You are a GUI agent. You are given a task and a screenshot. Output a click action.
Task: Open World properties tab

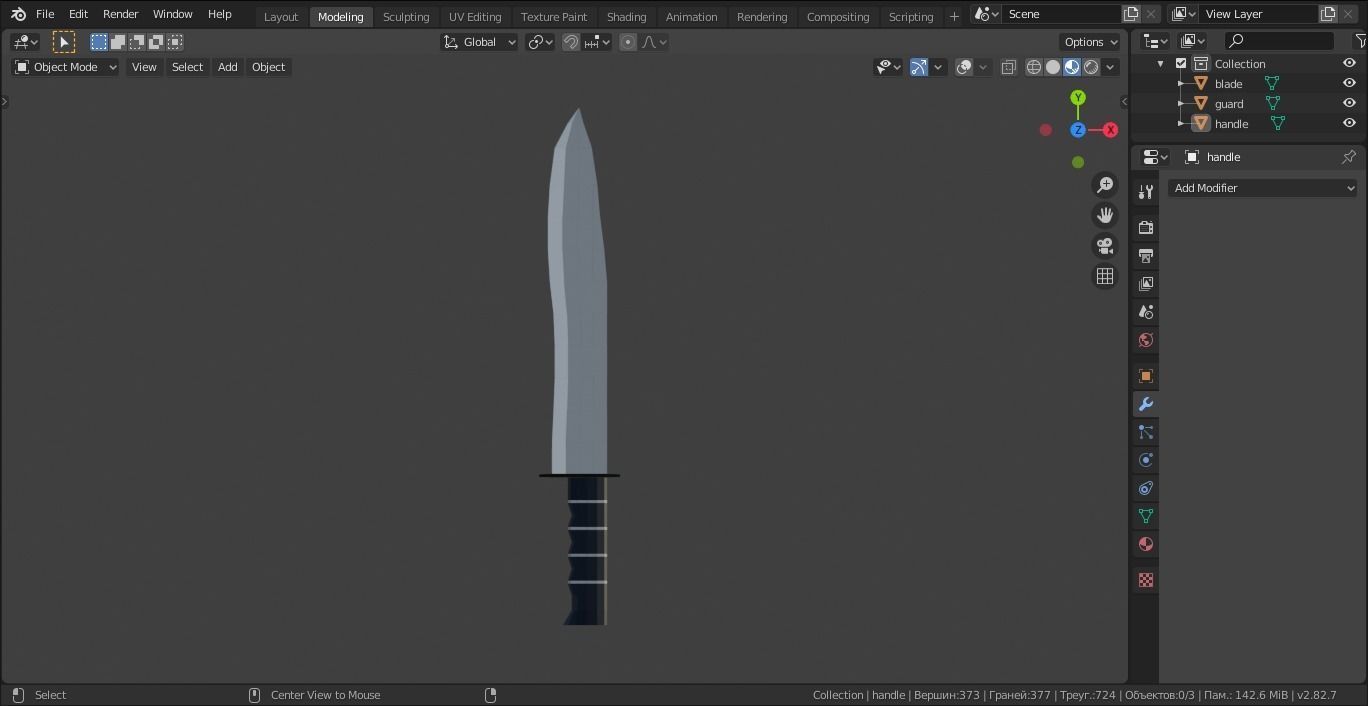[1146, 340]
